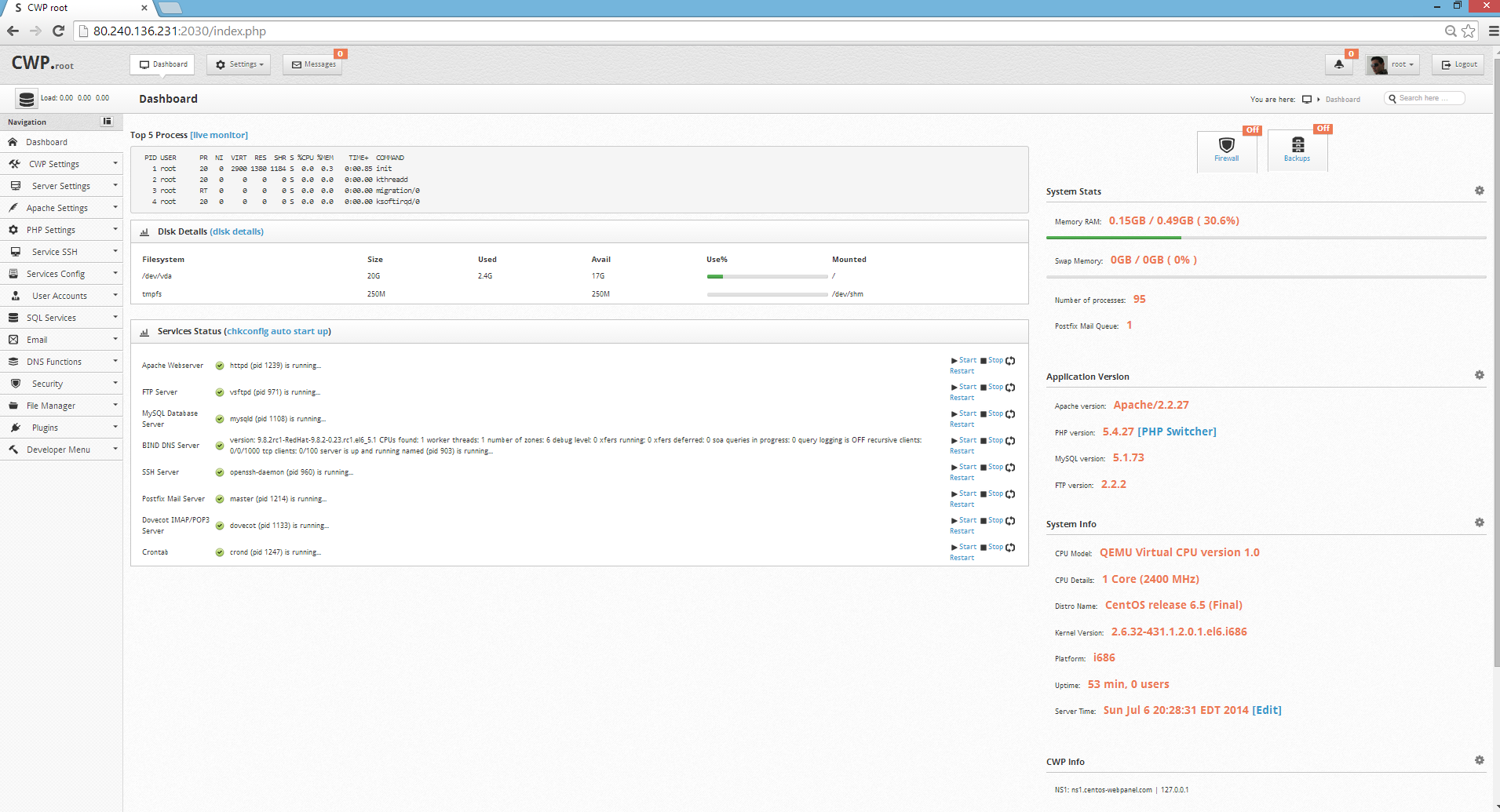Click the root user avatar
The width and height of the screenshot is (1500, 812).
(1377, 64)
